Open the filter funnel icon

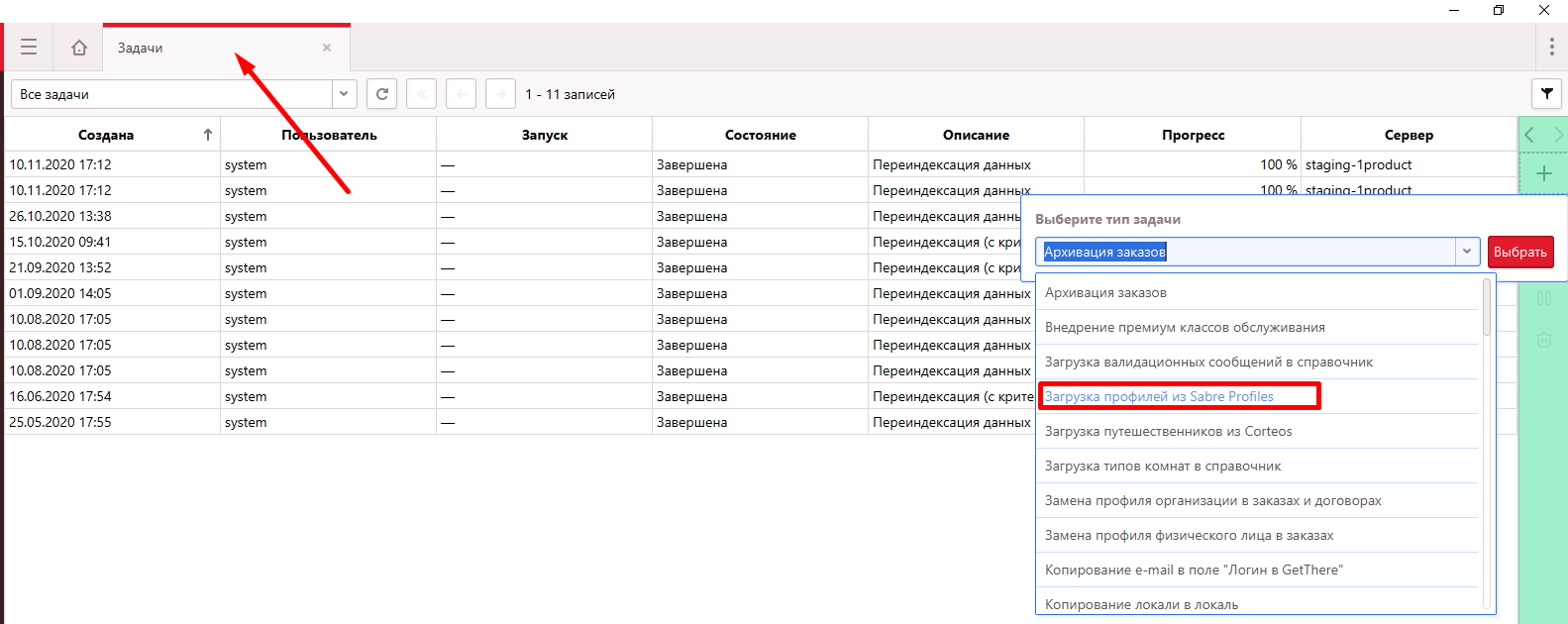point(1546,94)
